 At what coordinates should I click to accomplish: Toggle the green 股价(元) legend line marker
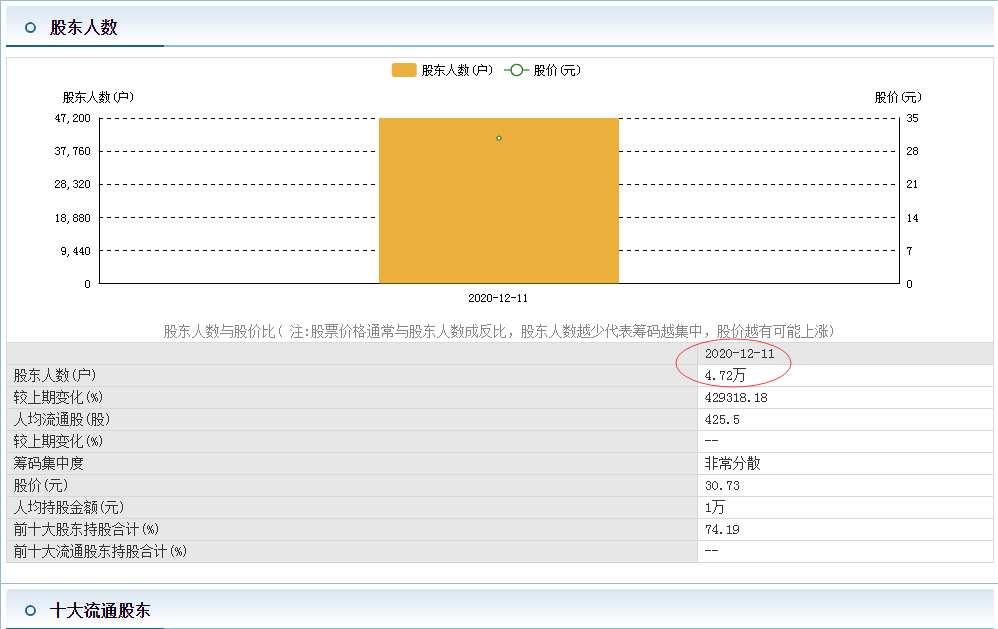[x=516, y=70]
